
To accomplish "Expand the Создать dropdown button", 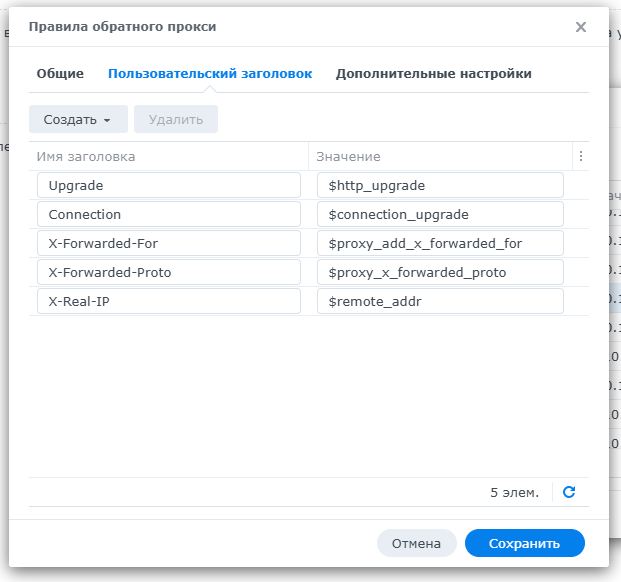I will tap(78, 119).
